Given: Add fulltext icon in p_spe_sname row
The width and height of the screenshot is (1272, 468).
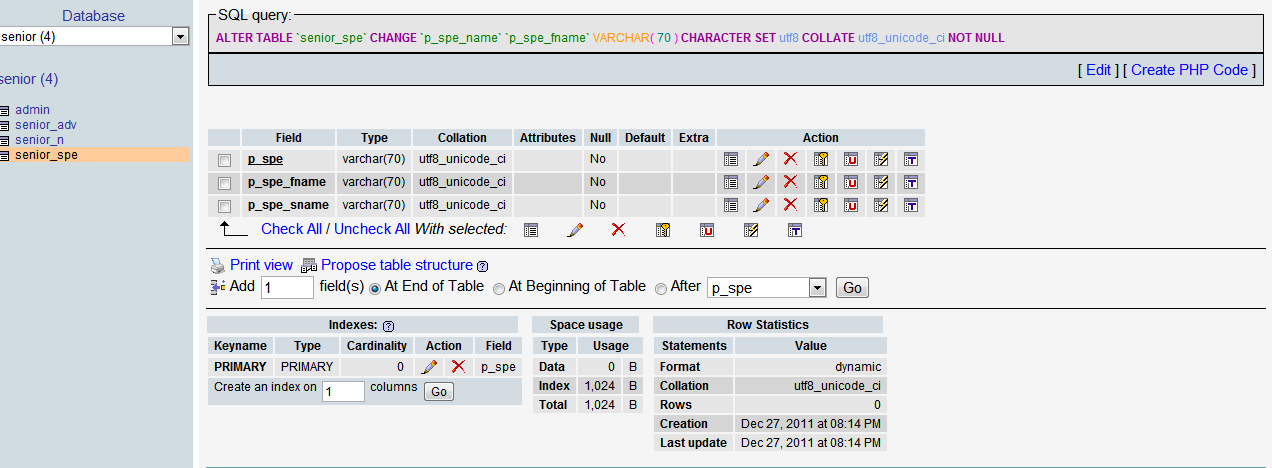Looking at the screenshot, I should (910, 205).
